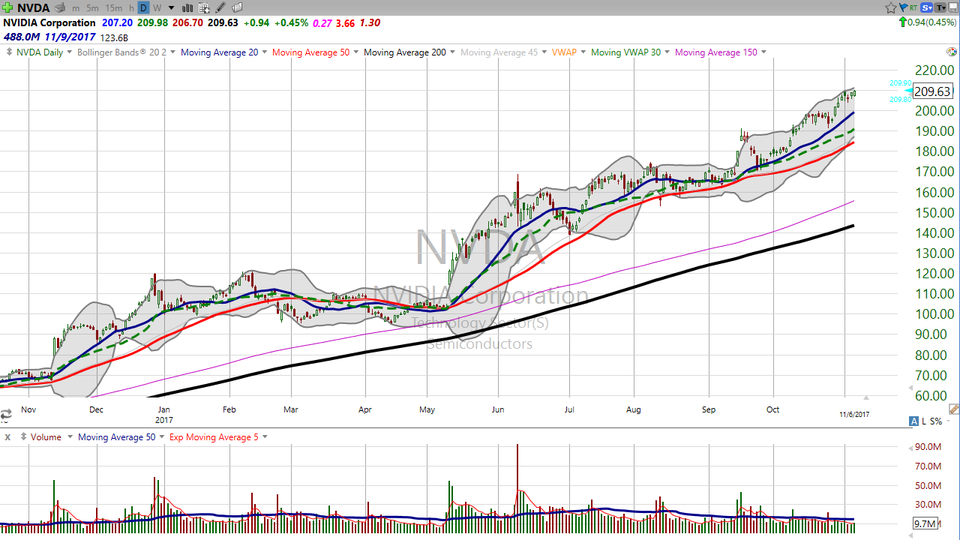Viewport: 960px width, 540px height.
Task: Click the chart style bars icon
Action: pos(187,8)
